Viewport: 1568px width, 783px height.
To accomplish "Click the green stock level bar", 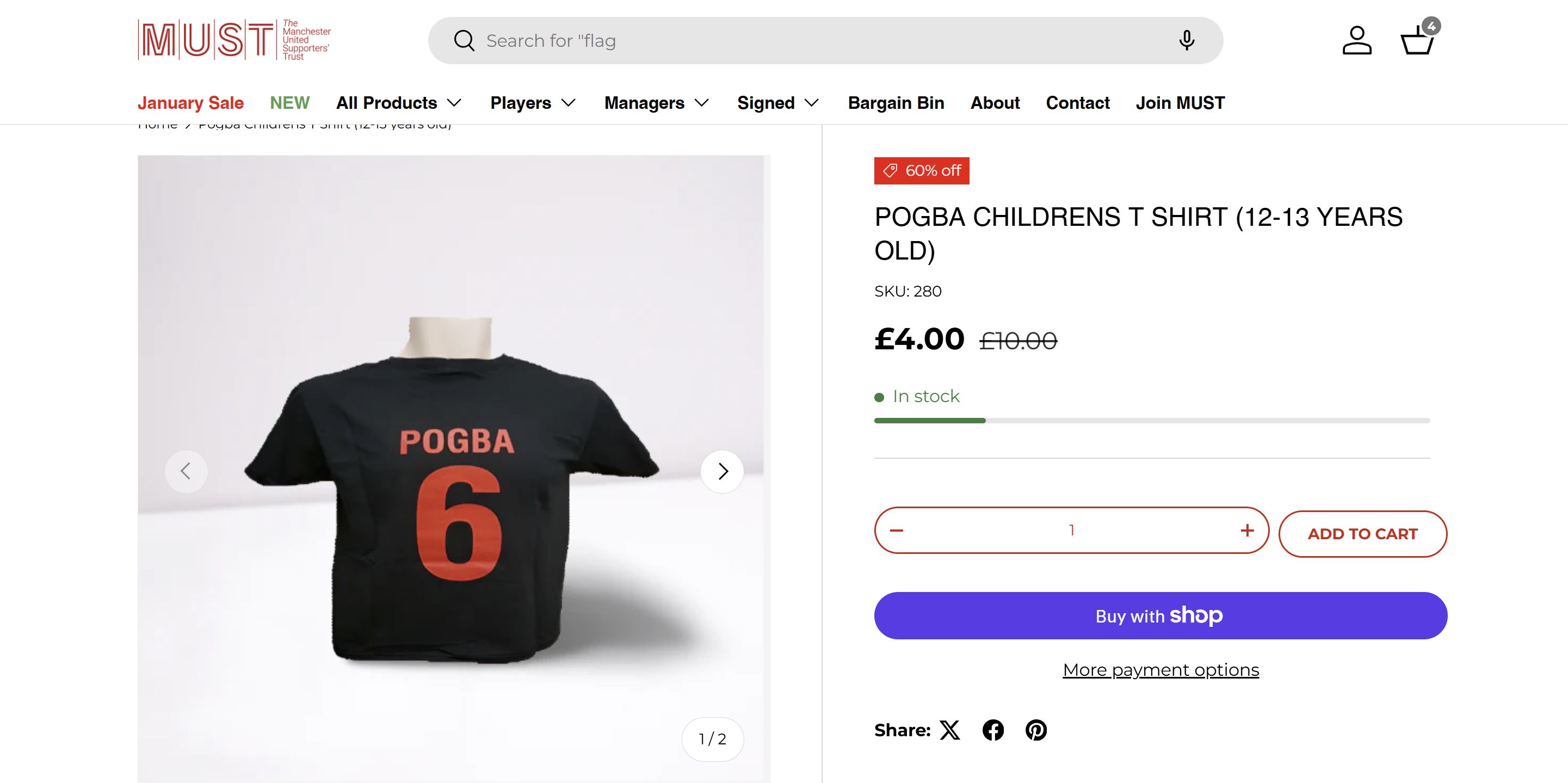I will click(x=930, y=421).
